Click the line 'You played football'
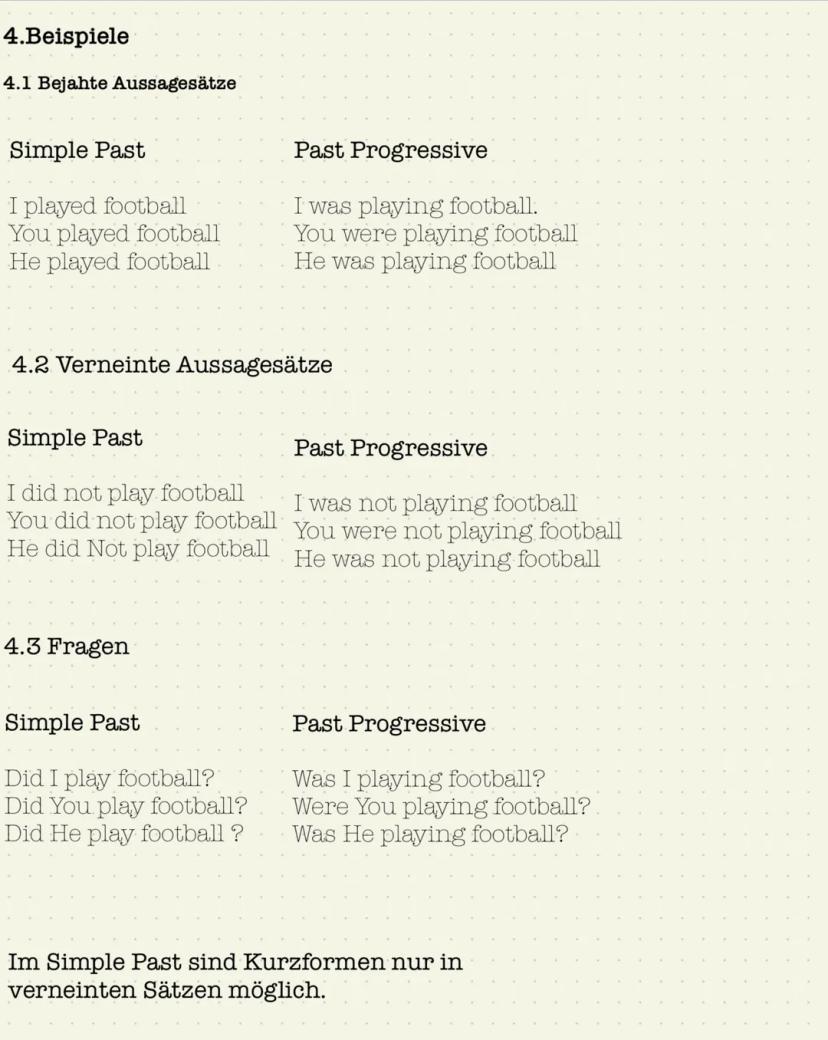The width and height of the screenshot is (828, 1040). tap(114, 235)
